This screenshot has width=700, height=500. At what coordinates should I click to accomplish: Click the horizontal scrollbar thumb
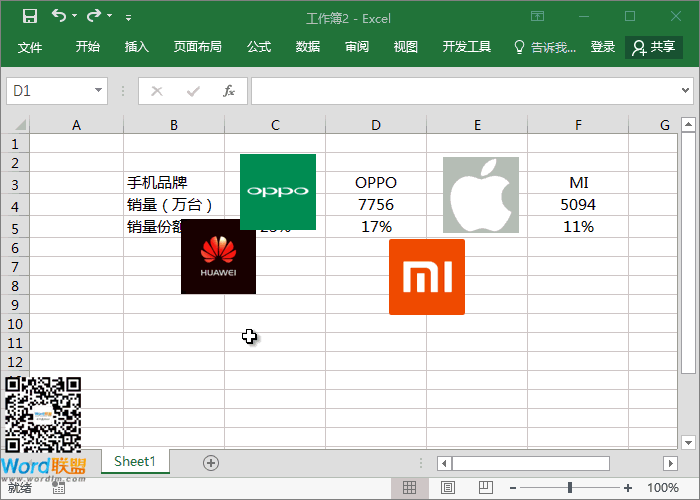[531, 463]
